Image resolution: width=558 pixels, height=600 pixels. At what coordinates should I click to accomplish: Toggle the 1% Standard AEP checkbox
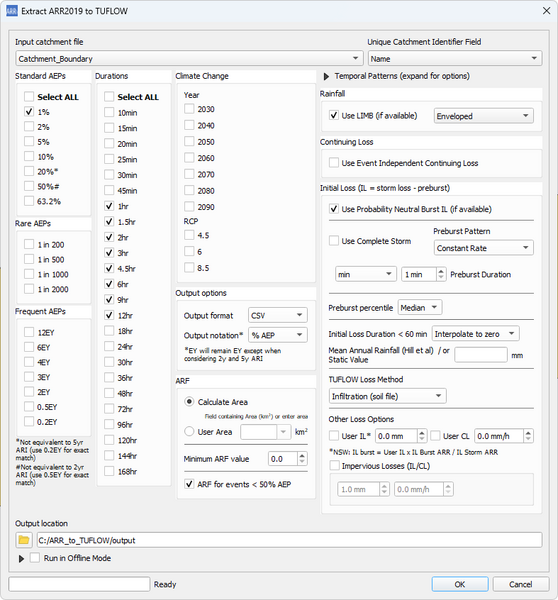pyautogui.click(x=29, y=112)
